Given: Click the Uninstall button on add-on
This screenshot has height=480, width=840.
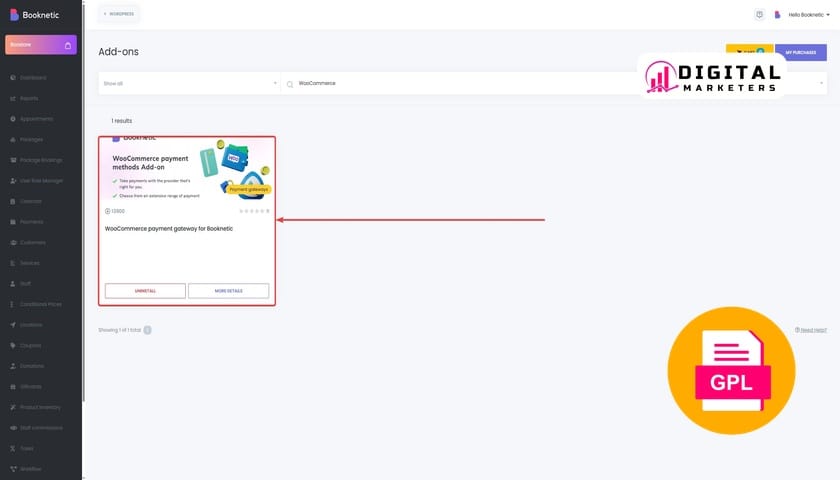Looking at the screenshot, I should [x=145, y=291].
